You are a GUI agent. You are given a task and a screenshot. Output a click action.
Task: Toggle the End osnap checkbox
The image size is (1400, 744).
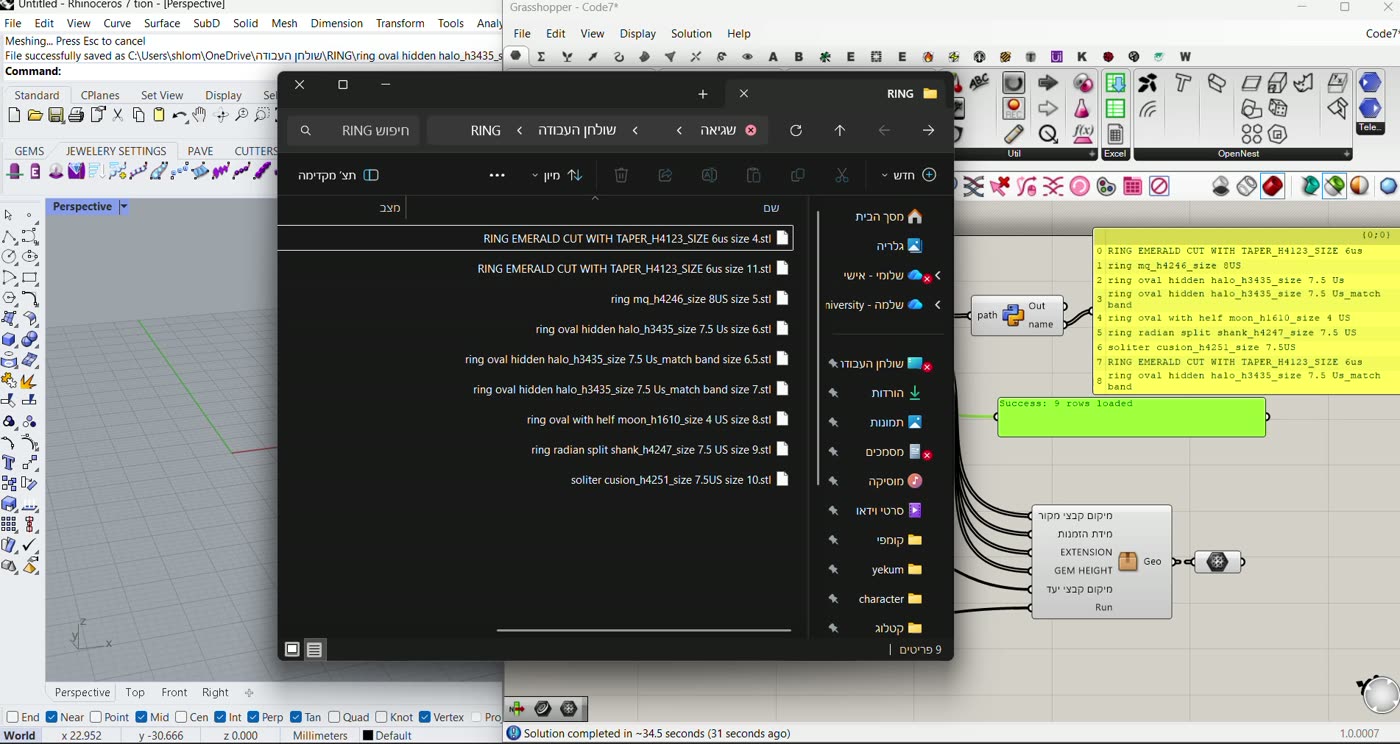click(12, 717)
